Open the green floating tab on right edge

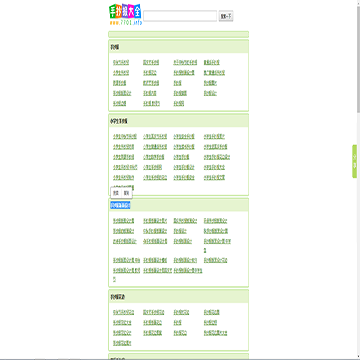(x=355, y=161)
